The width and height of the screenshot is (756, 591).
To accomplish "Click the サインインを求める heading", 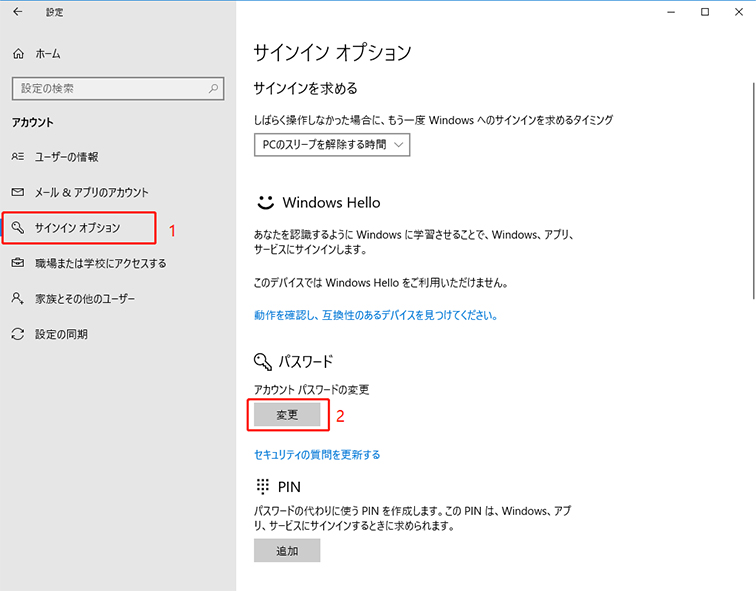I will pyautogui.click(x=306, y=88).
